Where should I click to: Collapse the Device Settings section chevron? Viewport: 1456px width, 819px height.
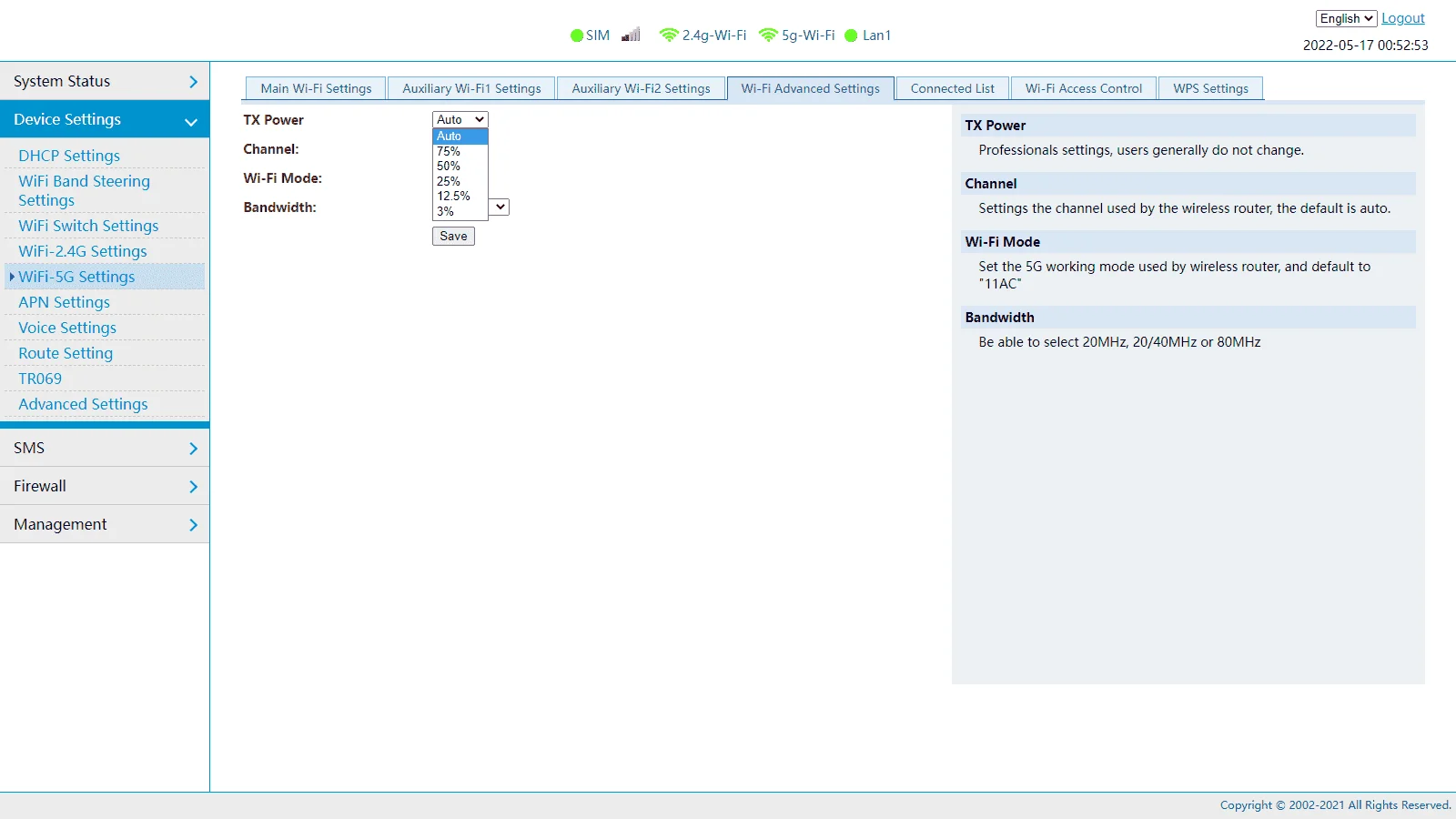click(191, 121)
